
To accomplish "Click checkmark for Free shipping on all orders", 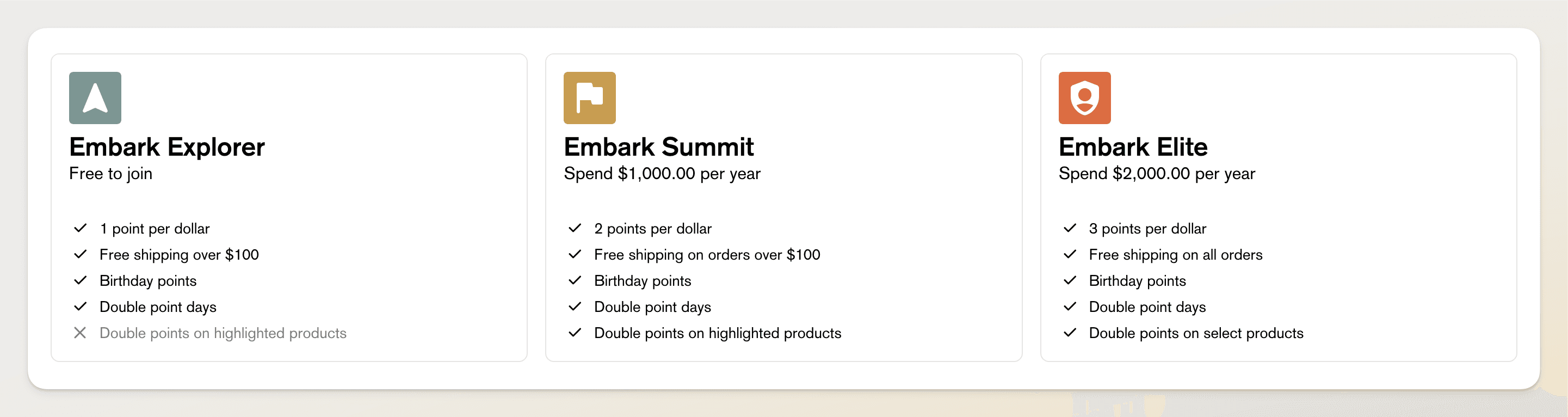I will [1070, 254].
